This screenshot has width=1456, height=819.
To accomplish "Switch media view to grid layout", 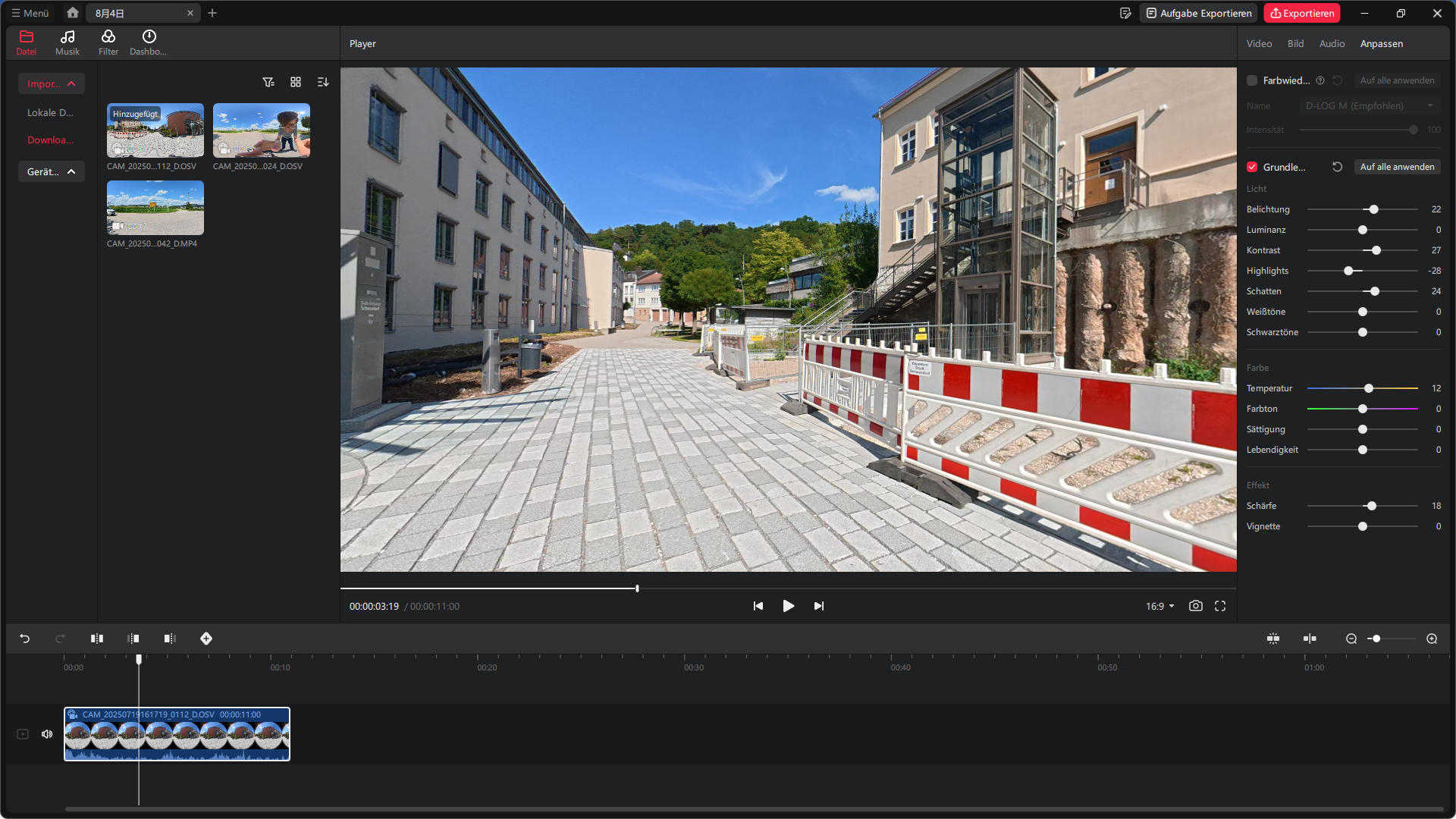I will click(296, 82).
